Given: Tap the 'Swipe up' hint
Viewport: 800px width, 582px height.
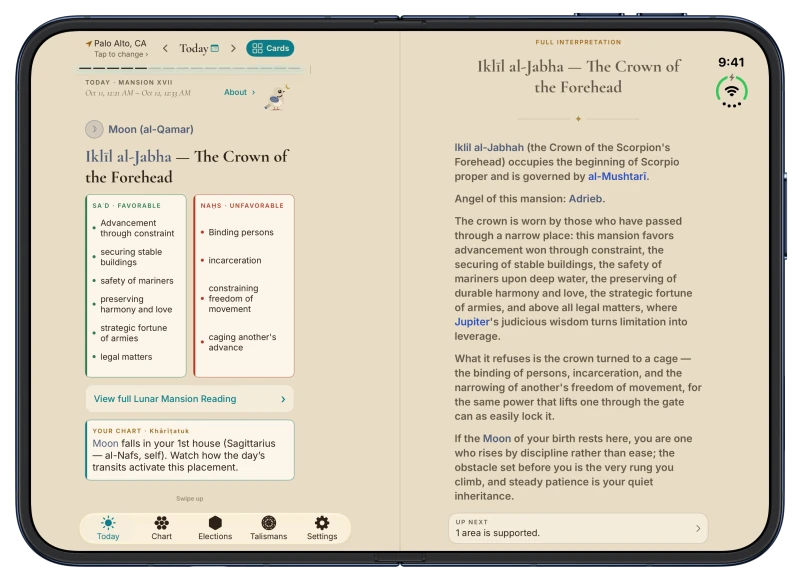Looking at the screenshot, I should coord(190,498).
